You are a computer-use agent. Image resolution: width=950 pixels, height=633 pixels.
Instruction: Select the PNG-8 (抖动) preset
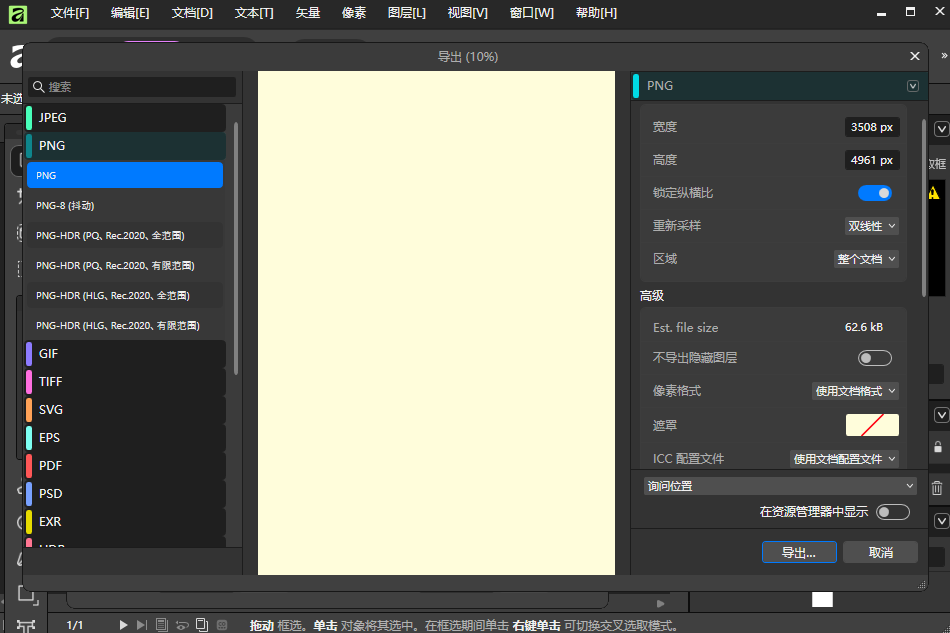coord(125,205)
